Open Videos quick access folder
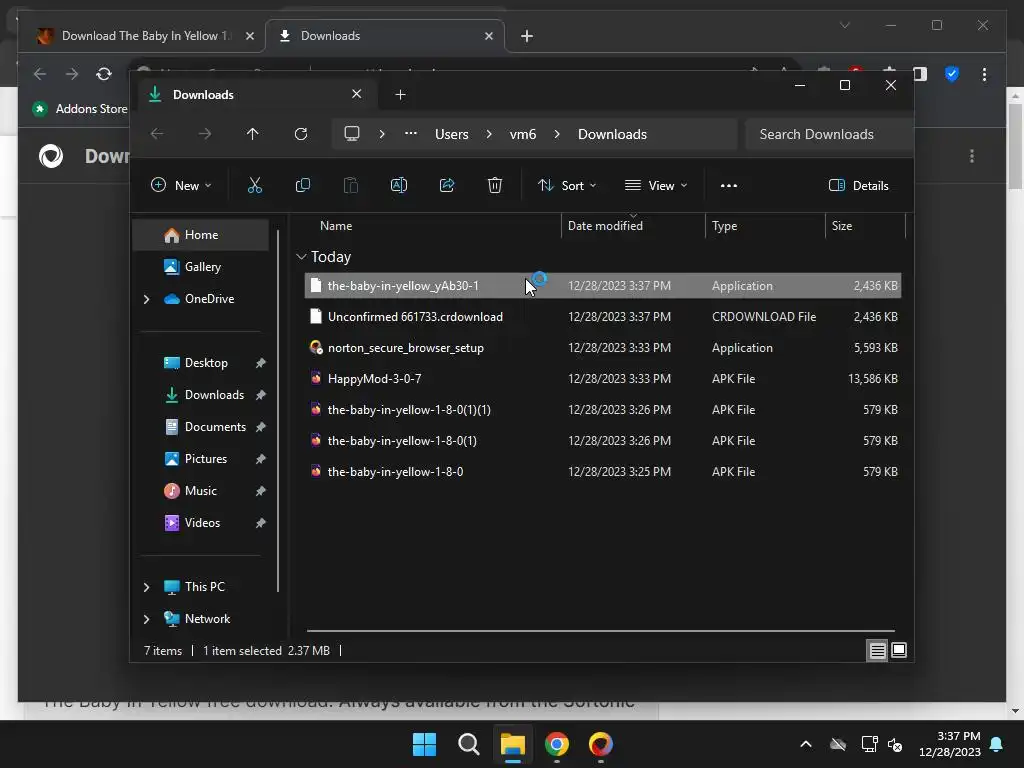The height and width of the screenshot is (768, 1024). point(202,522)
